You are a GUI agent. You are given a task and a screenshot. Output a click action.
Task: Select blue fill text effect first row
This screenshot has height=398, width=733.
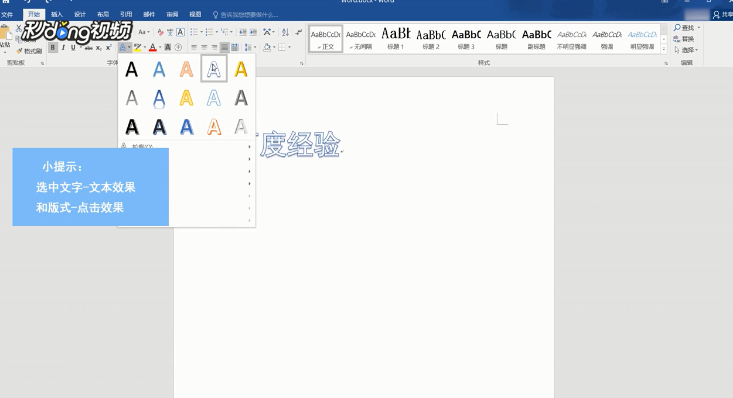pyautogui.click(x=159, y=70)
